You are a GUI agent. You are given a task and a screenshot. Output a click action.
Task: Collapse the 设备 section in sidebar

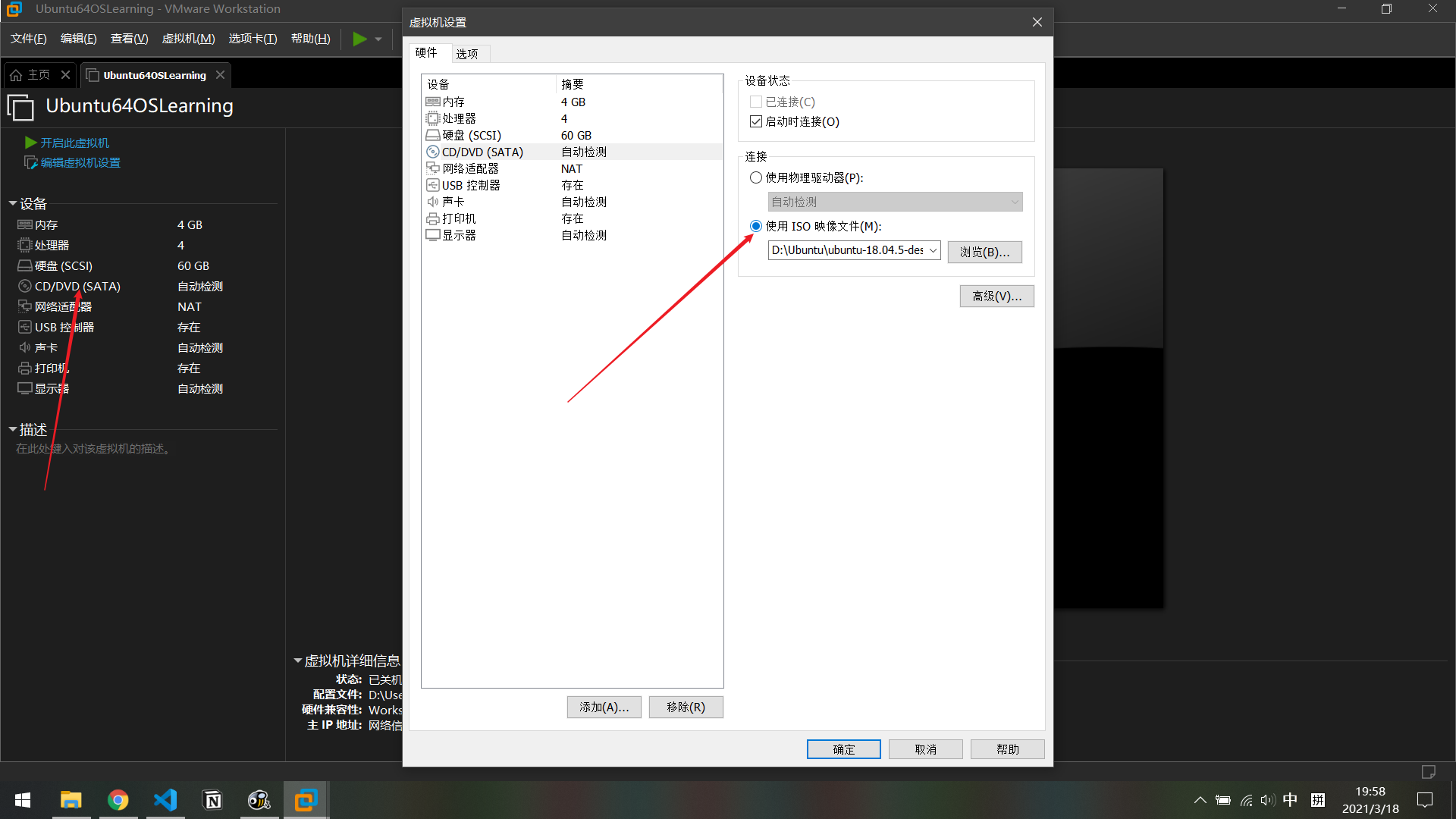click(x=13, y=203)
